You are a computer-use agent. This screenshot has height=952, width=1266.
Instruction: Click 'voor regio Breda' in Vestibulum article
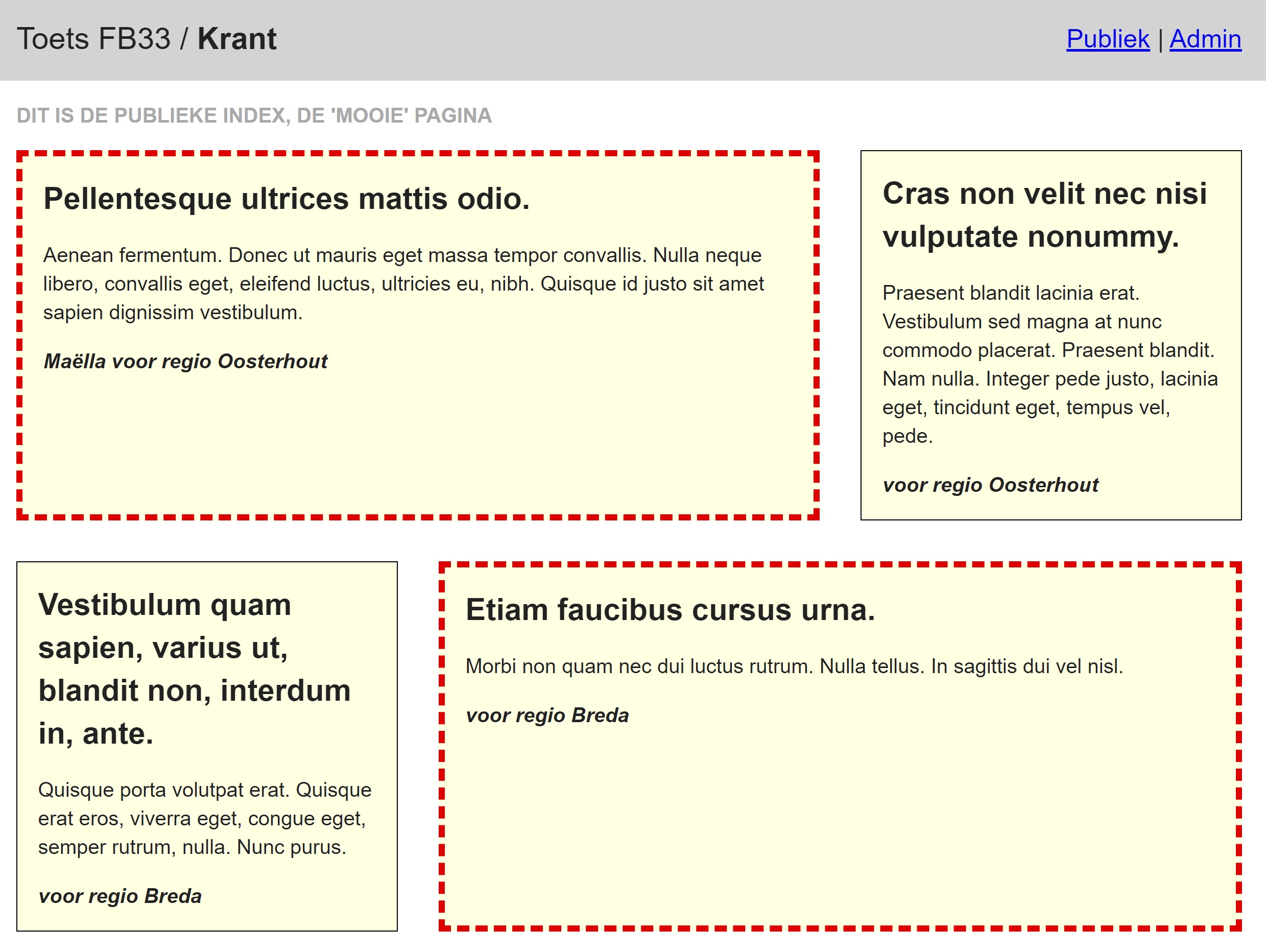point(120,896)
